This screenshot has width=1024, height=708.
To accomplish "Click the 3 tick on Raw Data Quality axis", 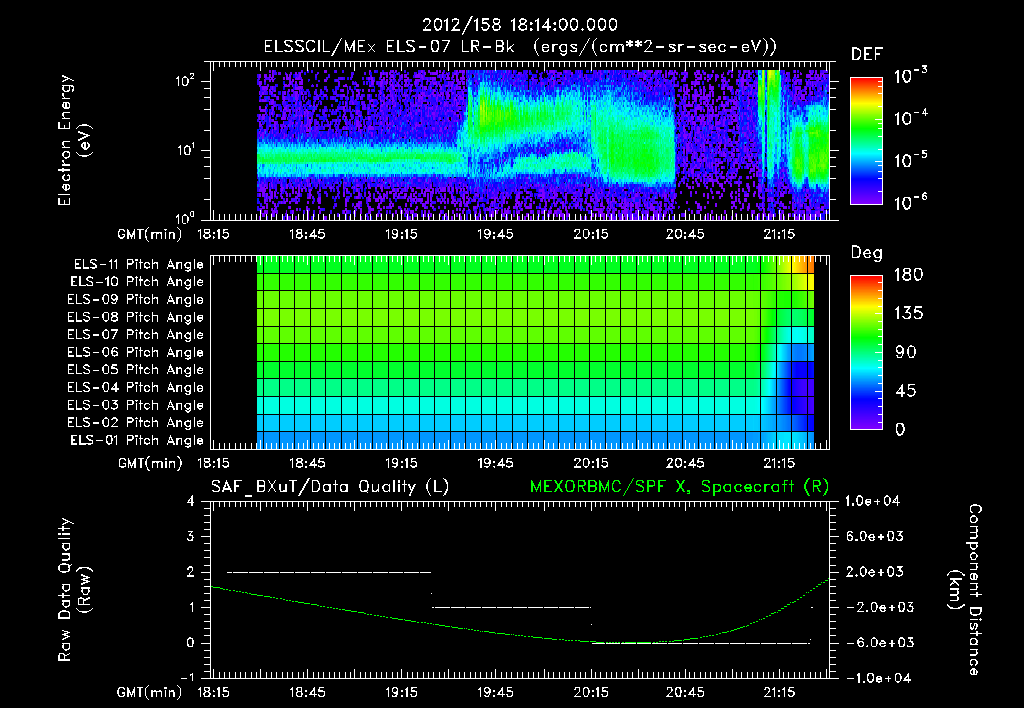I will 190,536.
